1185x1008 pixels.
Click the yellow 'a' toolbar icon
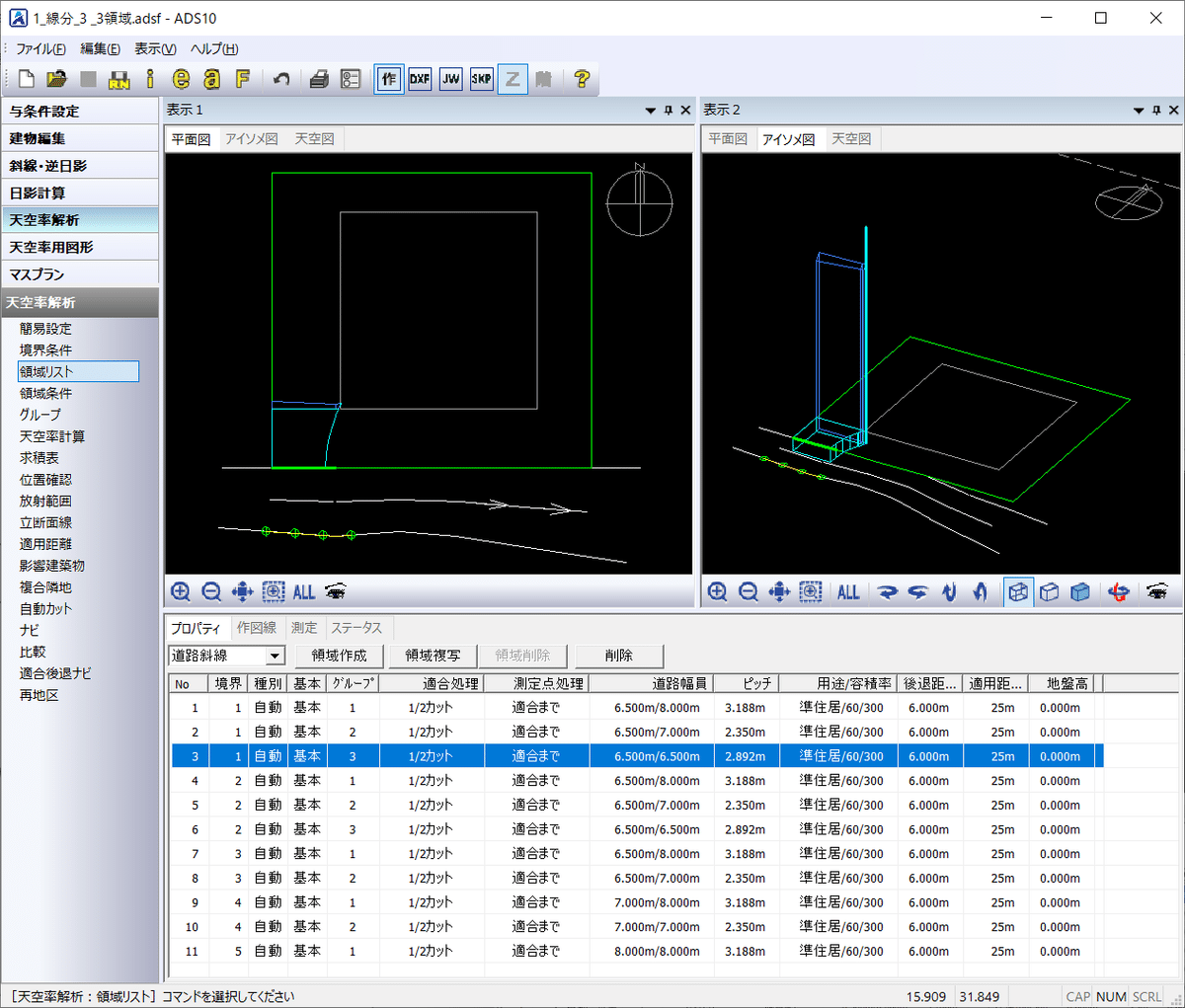click(211, 79)
